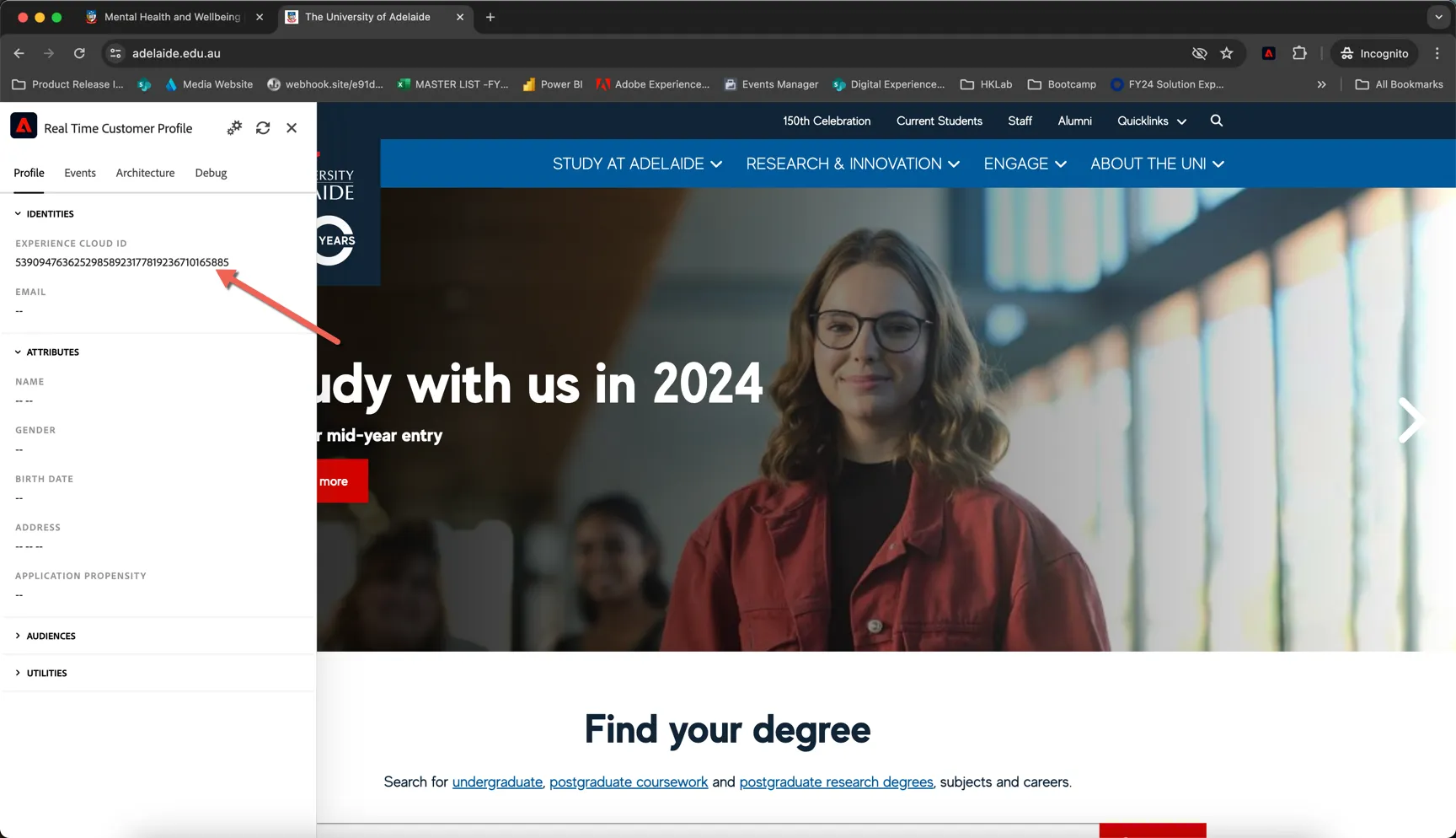Refresh the Real Time Customer Profile panel
The height and width of the screenshot is (838, 1456).
[263, 128]
